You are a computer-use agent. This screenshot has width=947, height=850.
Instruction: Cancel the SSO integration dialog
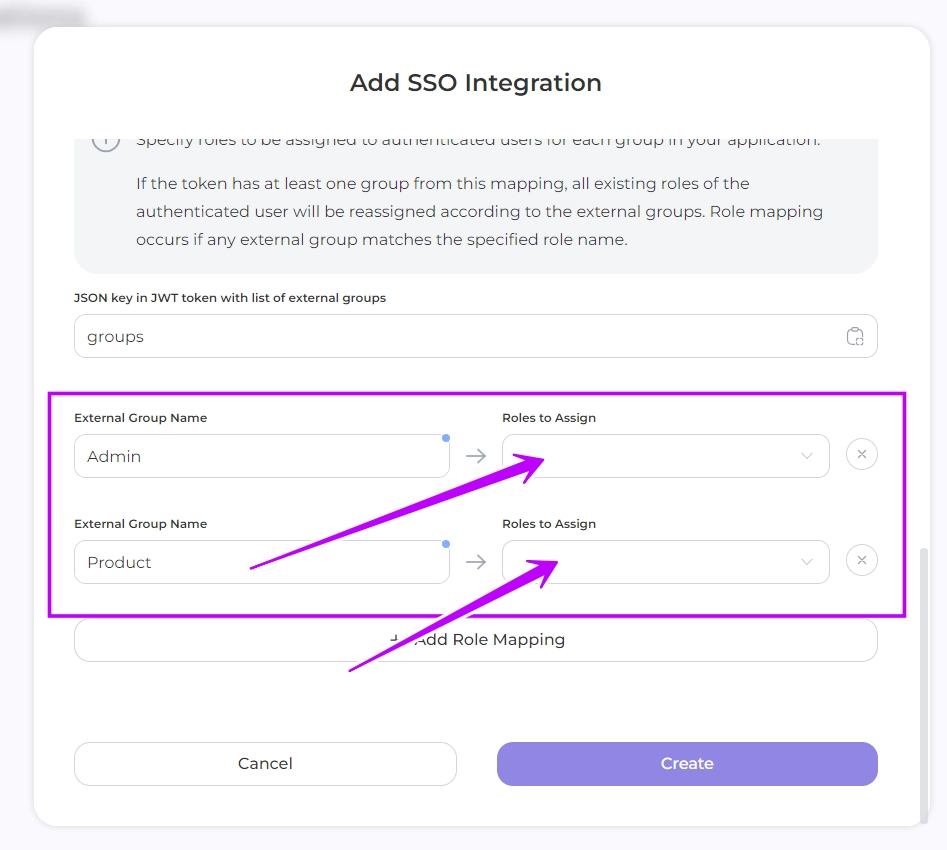coord(265,764)
